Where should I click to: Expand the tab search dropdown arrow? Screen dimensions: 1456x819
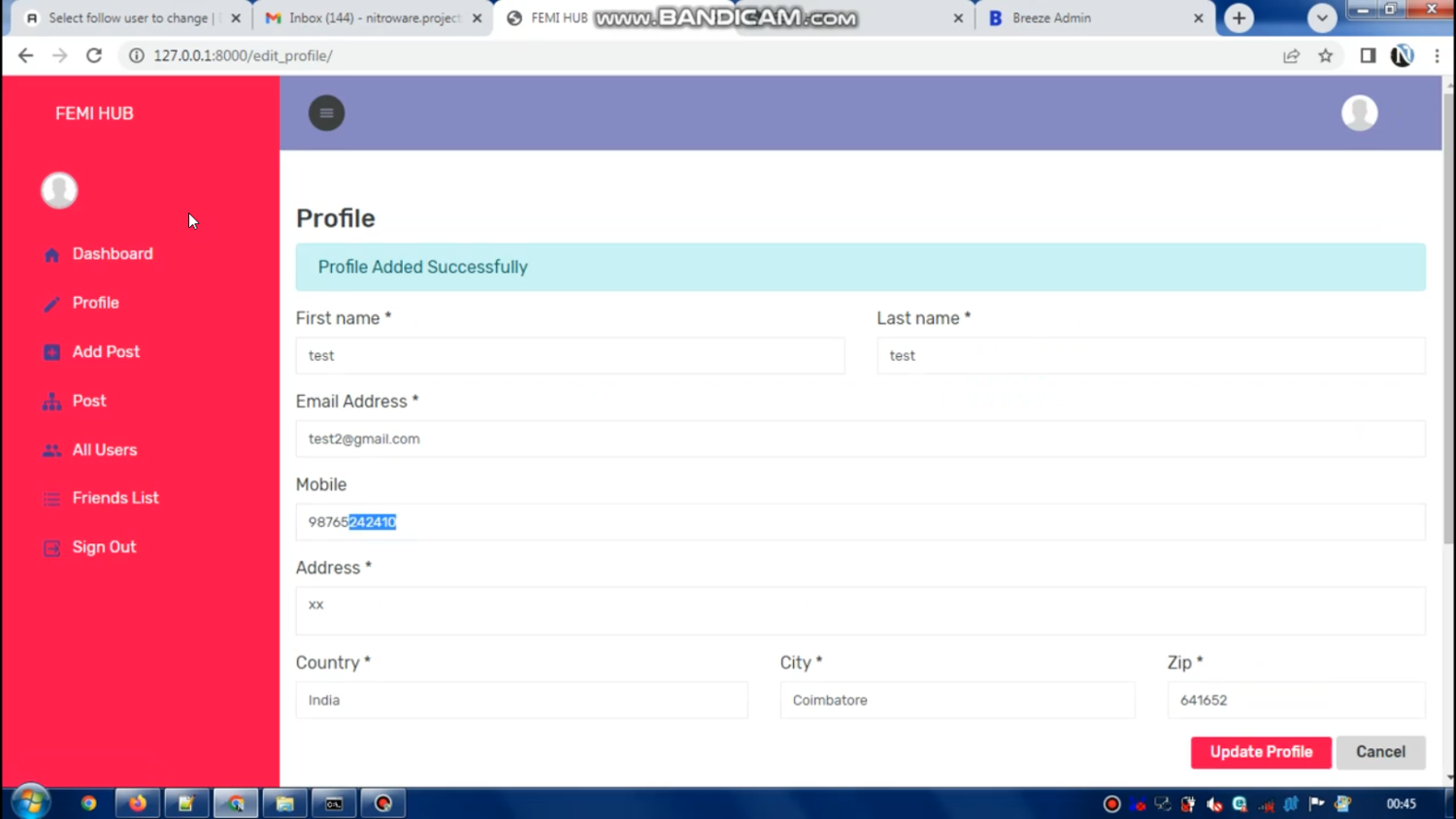(x=1321, y=18)
